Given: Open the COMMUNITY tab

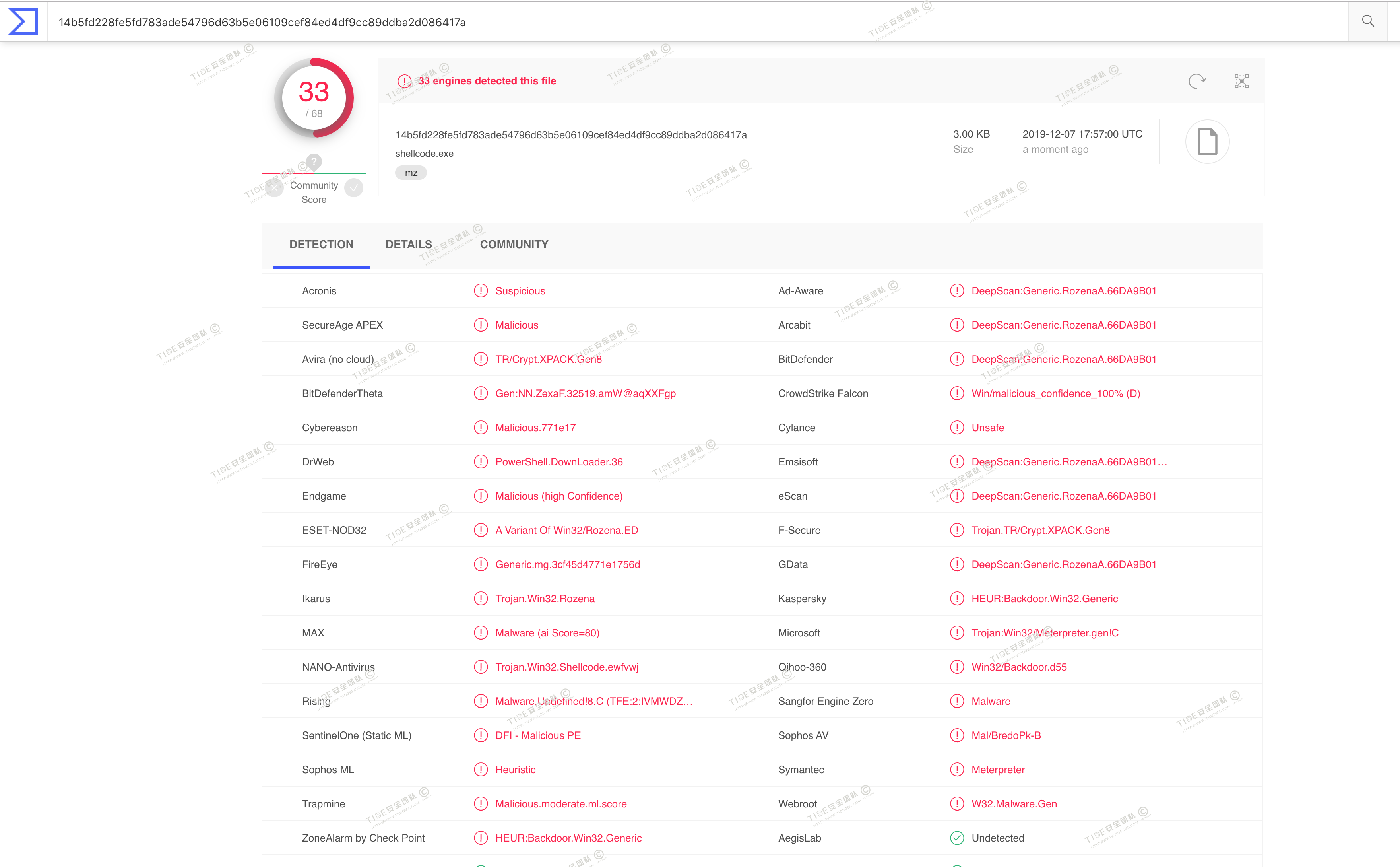Looking at the screenshot, I should tap(514, 245).
